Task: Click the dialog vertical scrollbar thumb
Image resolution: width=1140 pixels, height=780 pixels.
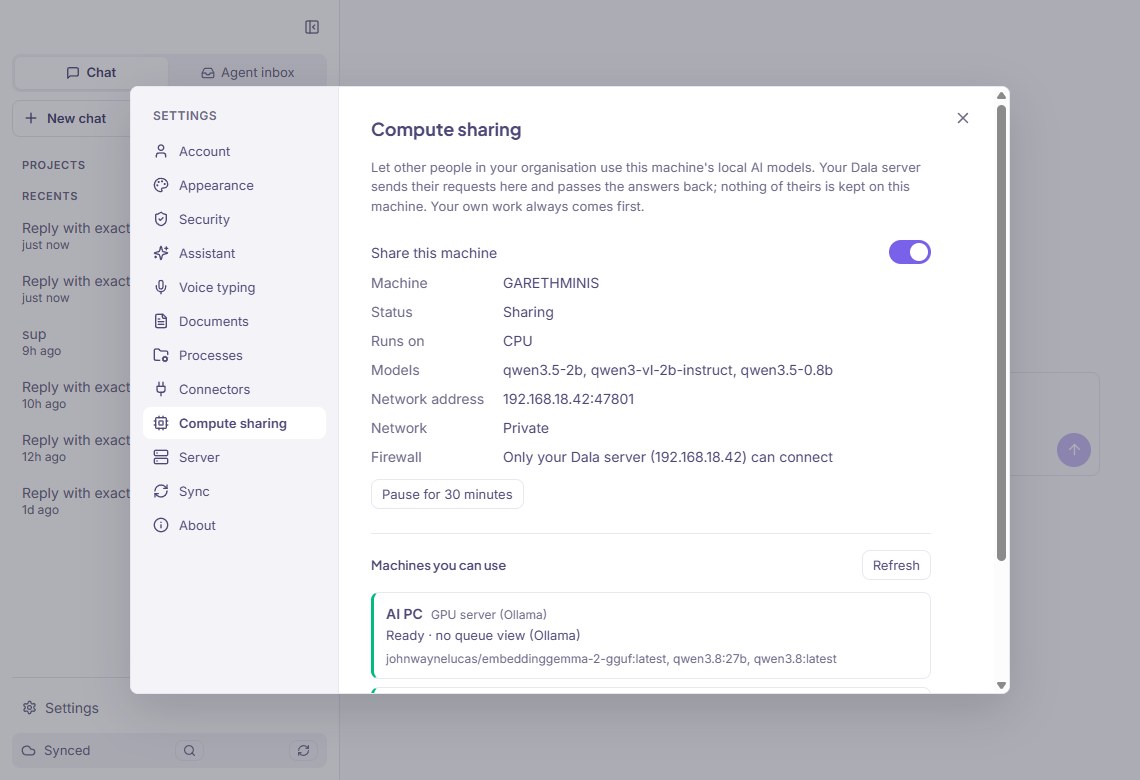Action: (1001, 333)
